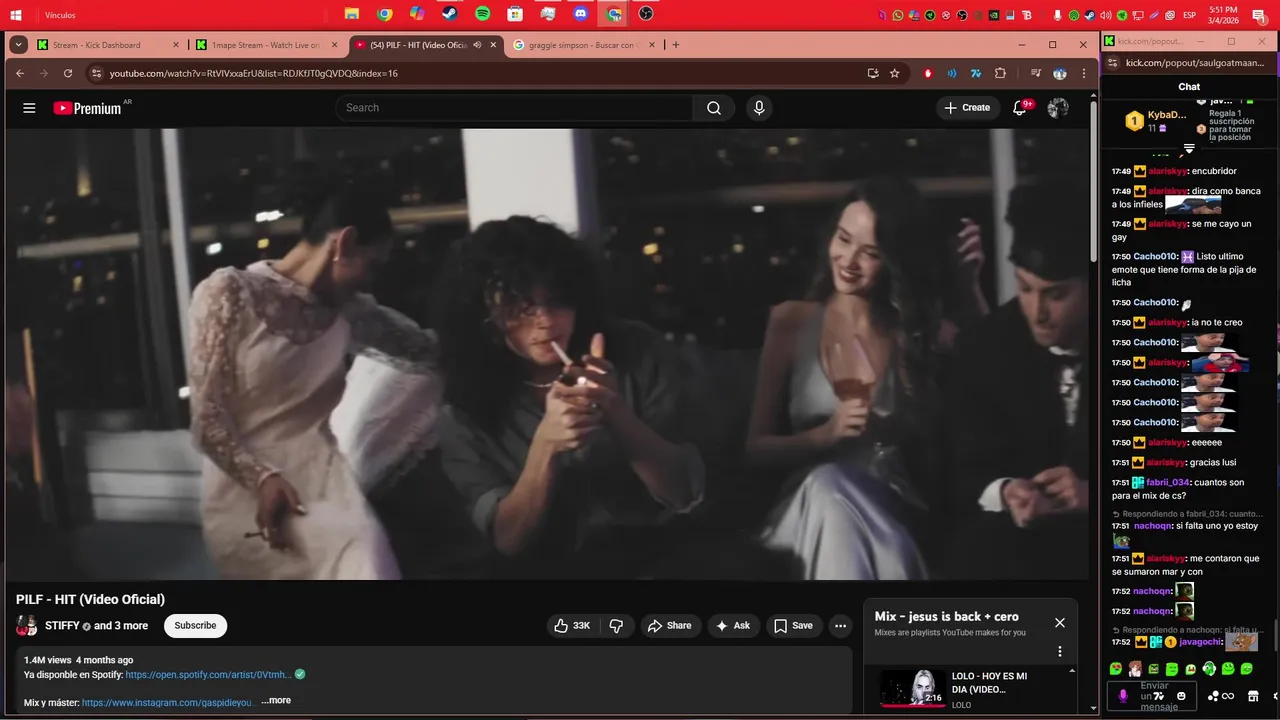Collapse the Mix playlist list arrow
Screen dimensions: 1280x720
pyautogui.click(x=1072, y=671)
